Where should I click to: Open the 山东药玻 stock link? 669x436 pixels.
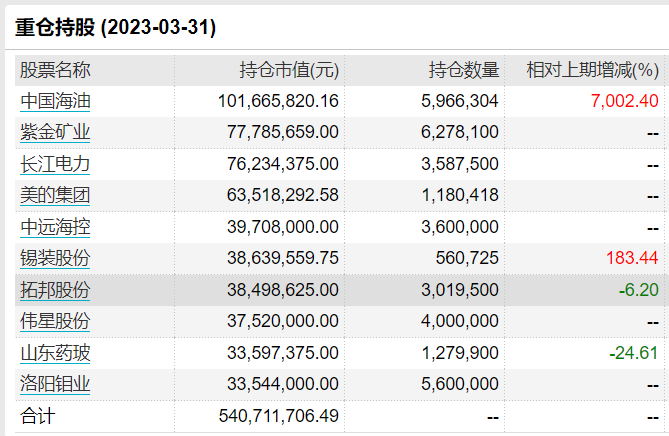point(55,353)
